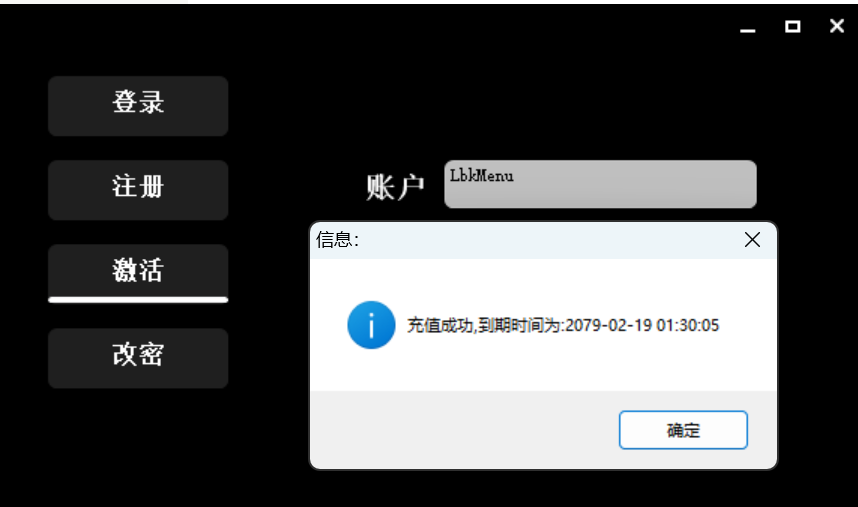The image size is (858, 507).
Task: Confirm the message with the 确定 button
Action: tap(683, 430)
